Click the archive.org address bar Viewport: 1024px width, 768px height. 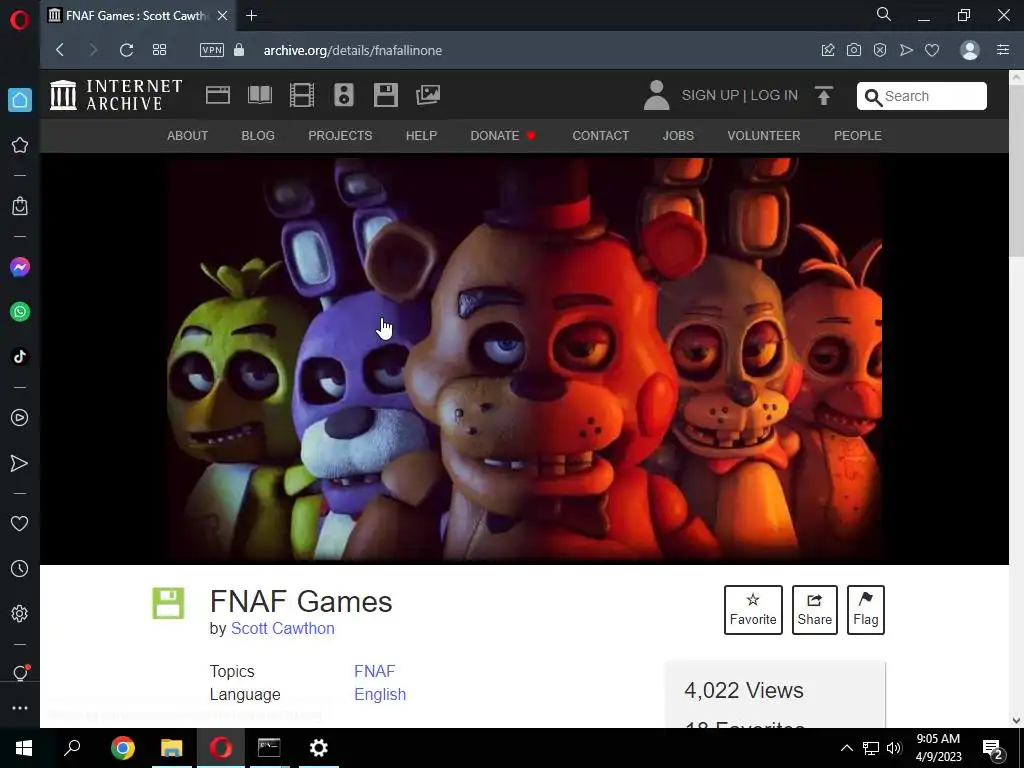pos(353,50)
